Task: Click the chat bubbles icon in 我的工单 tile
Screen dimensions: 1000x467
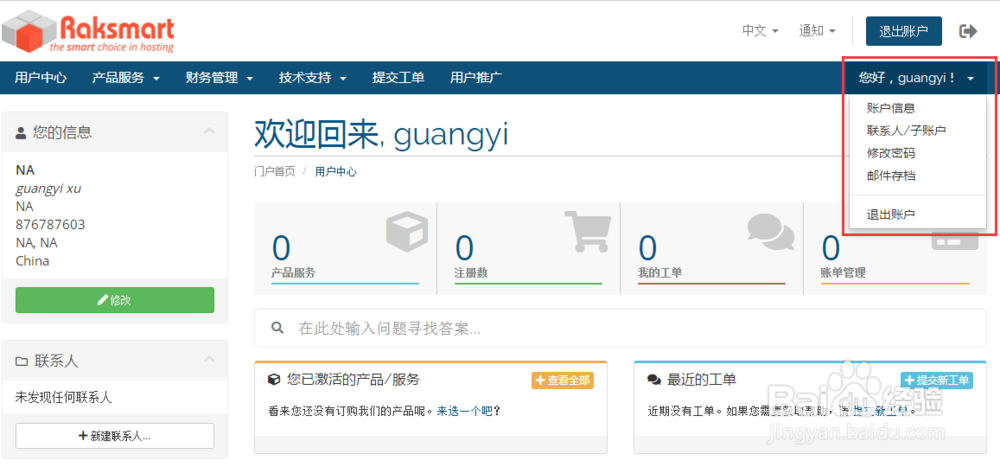Action: 770,231
